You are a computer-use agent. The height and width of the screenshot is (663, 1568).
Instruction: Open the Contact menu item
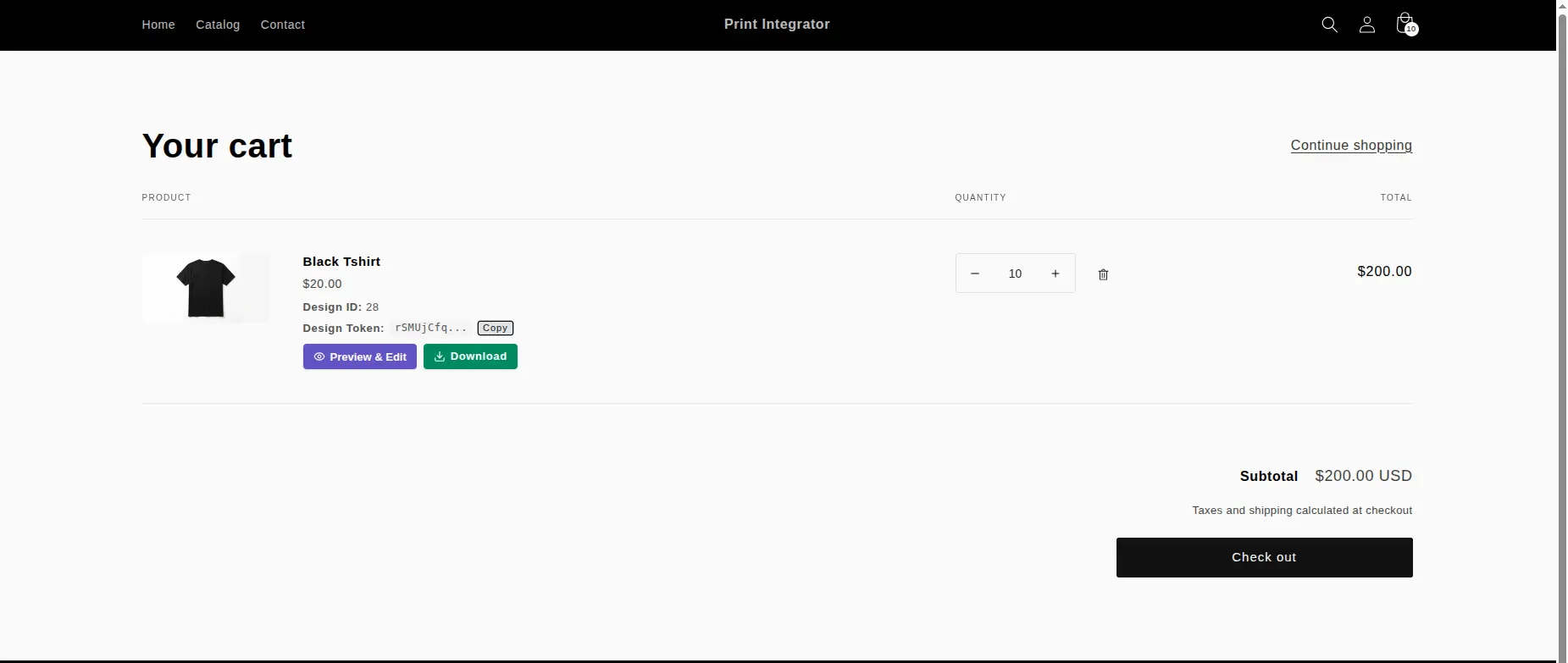[283, 25]
